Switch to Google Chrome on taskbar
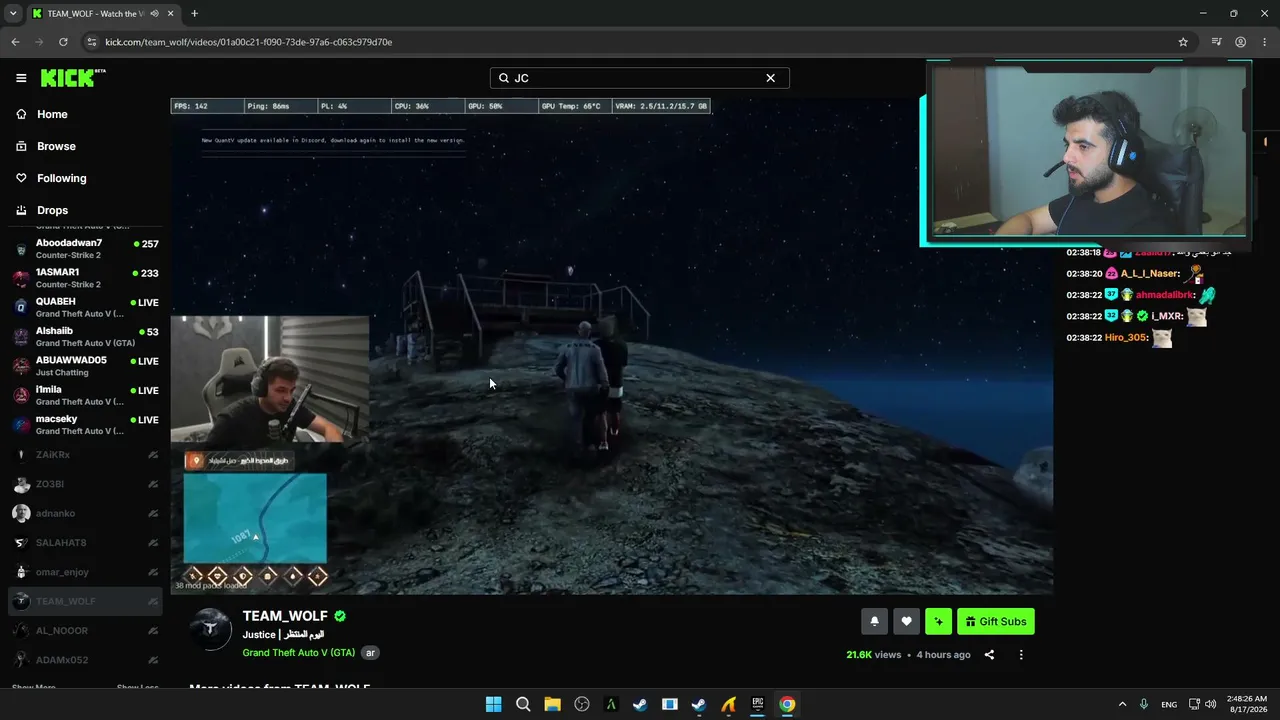The image size is (1280, 720). 787,704
